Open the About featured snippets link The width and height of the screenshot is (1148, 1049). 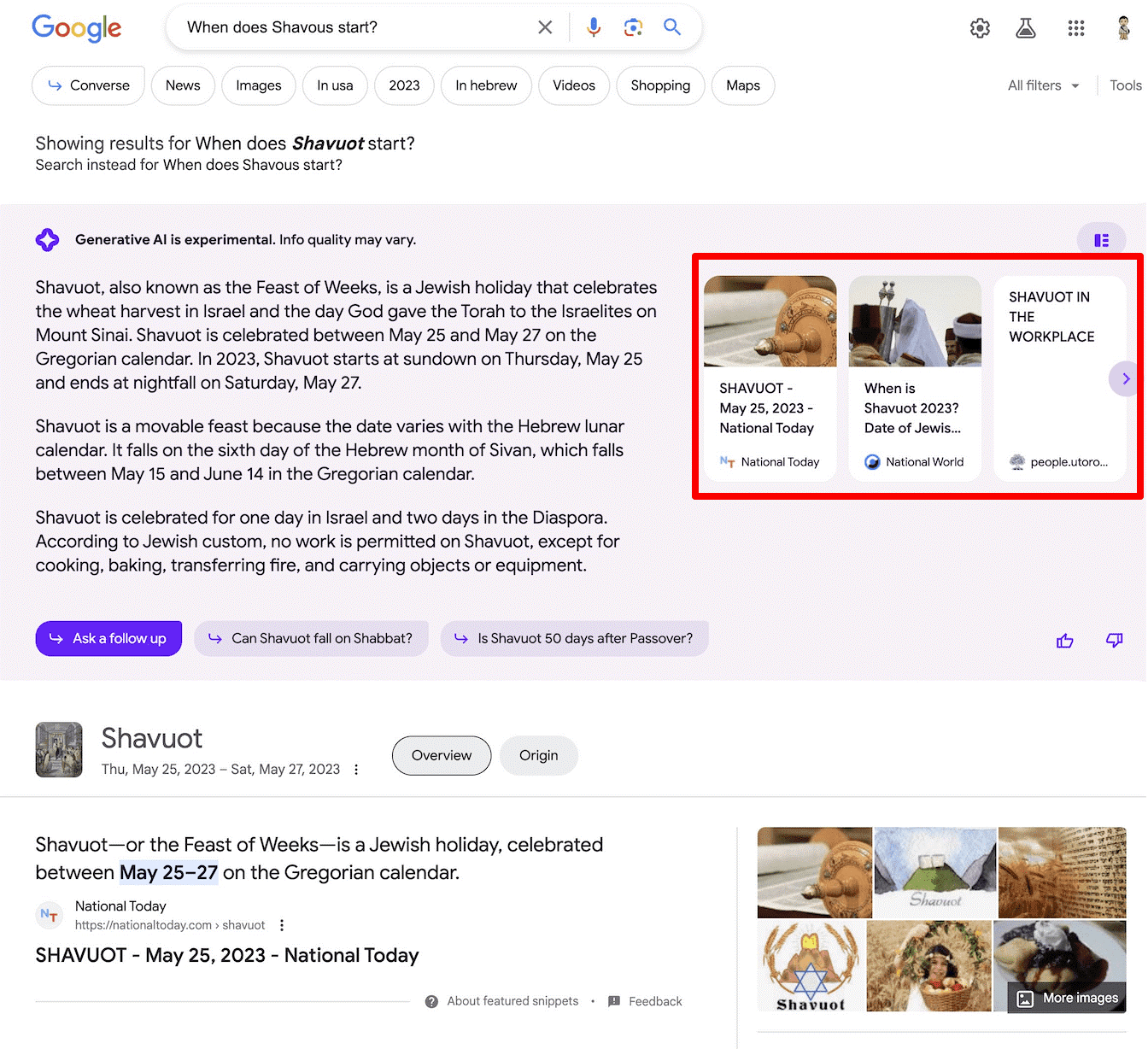click(512, 1001)
